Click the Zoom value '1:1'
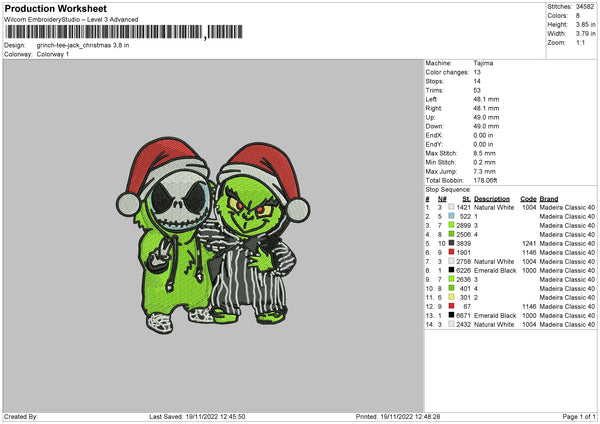 point(580,42)
